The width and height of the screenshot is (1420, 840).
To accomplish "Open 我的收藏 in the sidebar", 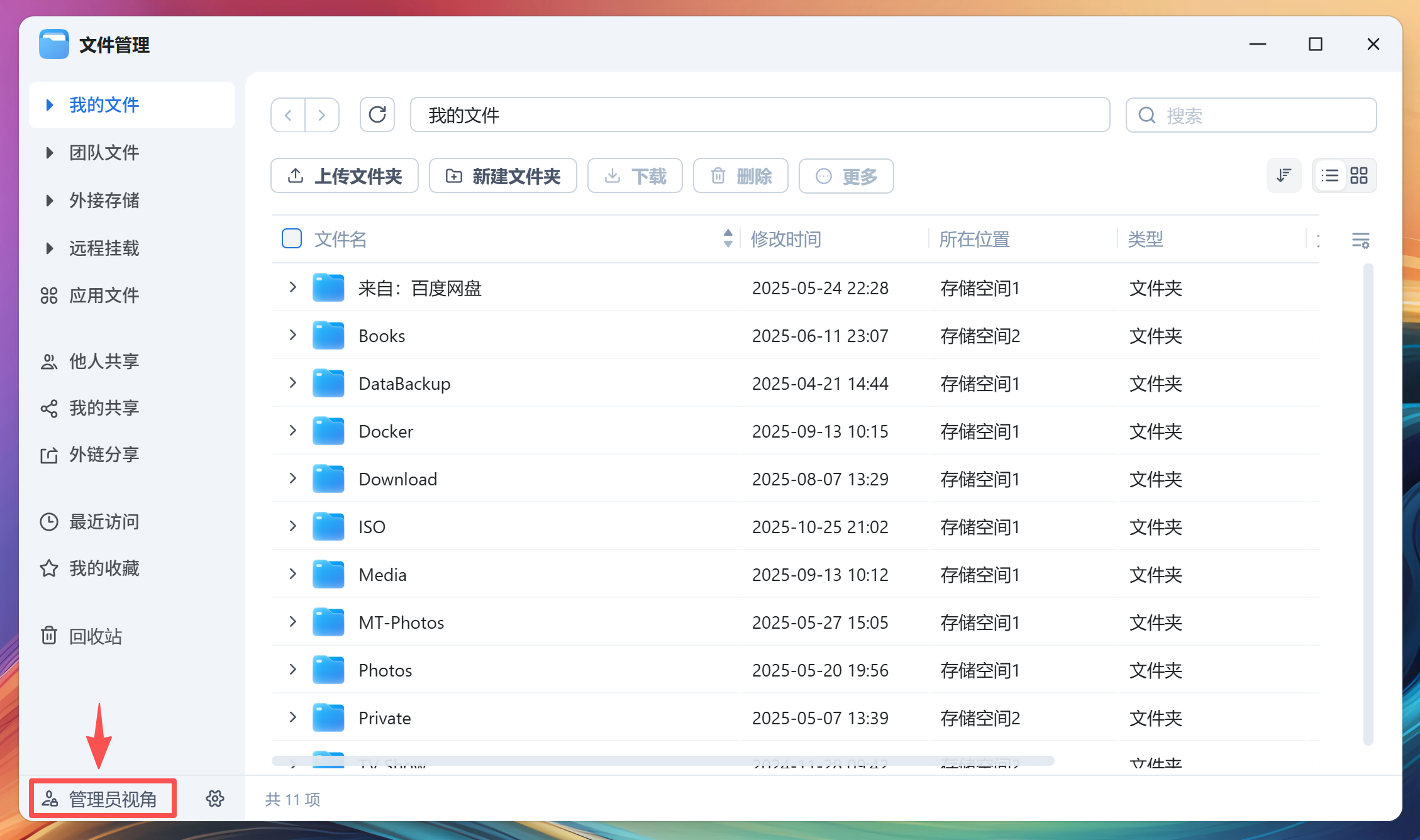I will pos(104,568).
